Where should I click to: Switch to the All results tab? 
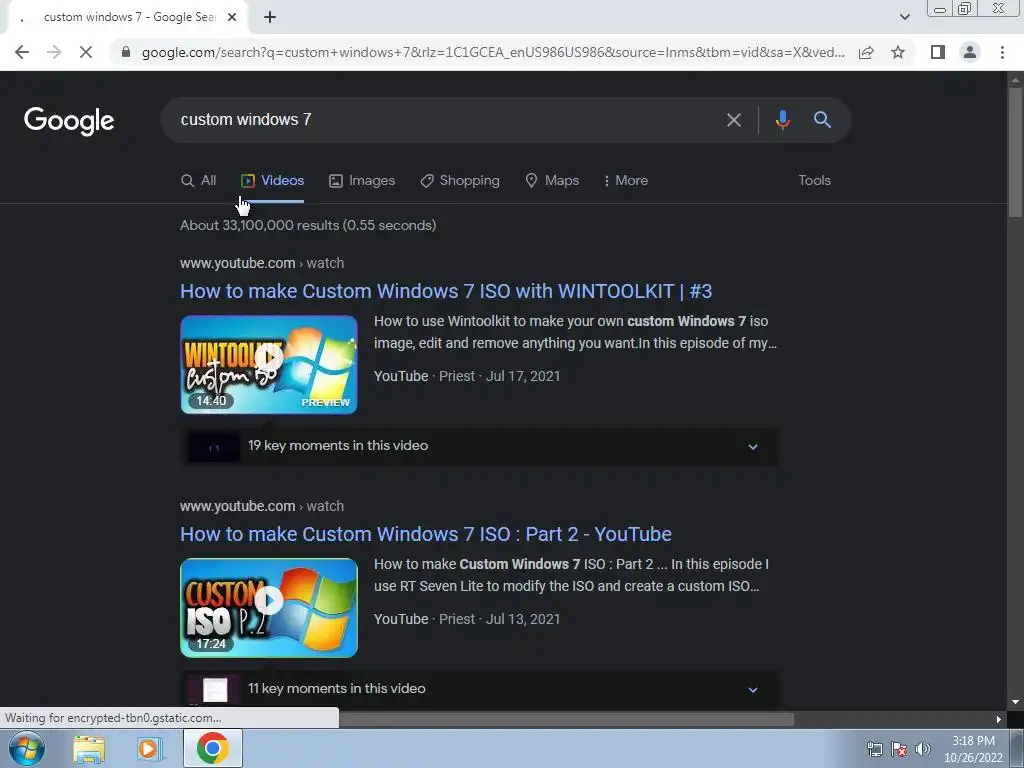(199, 181)
